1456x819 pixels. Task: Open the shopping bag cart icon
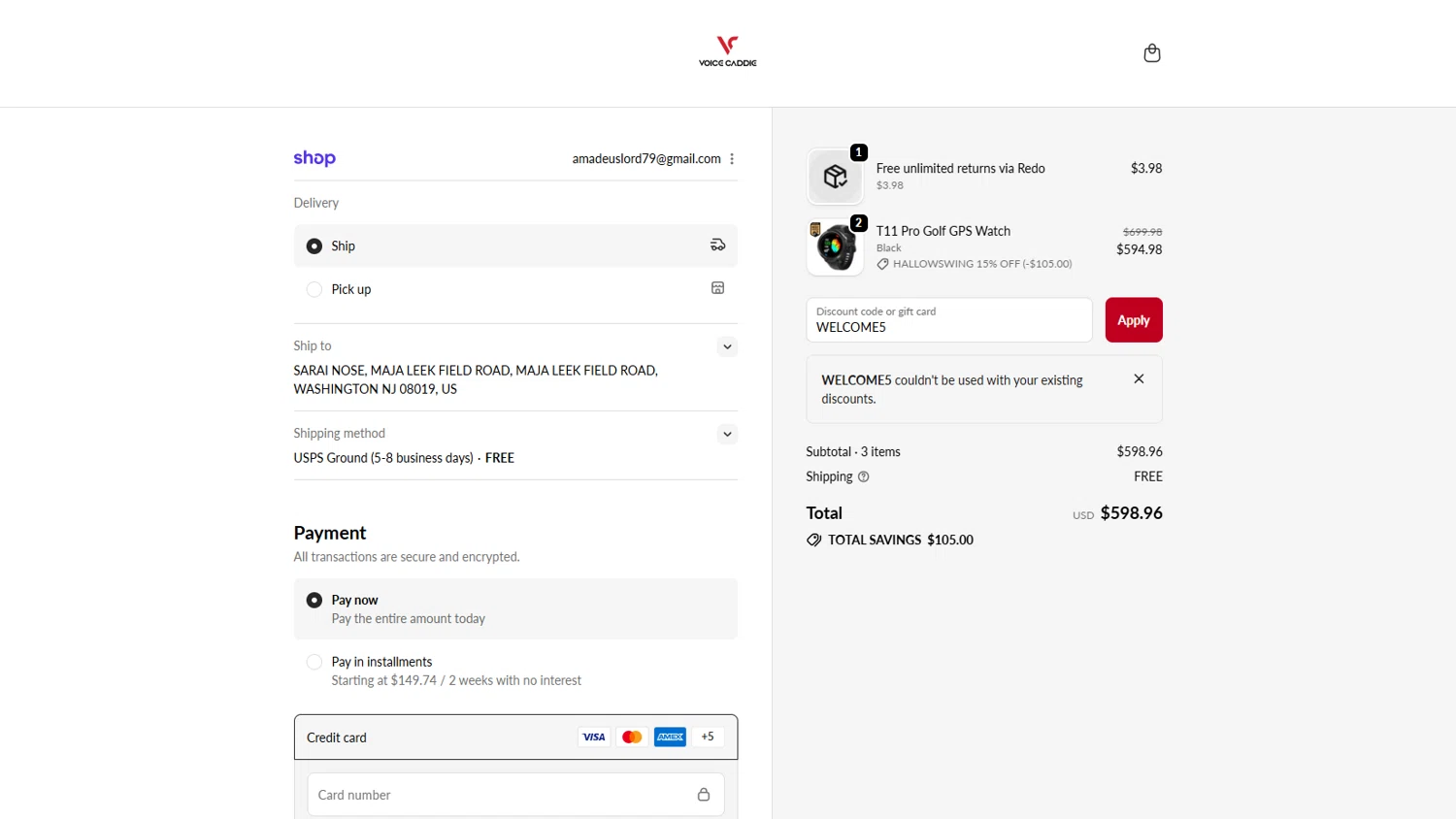coord(1152,52)
